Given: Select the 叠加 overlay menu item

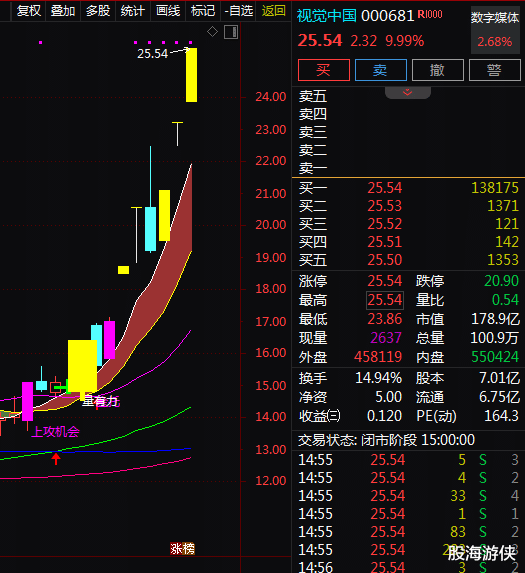Looking at the screenshot, I should (63, 11).
